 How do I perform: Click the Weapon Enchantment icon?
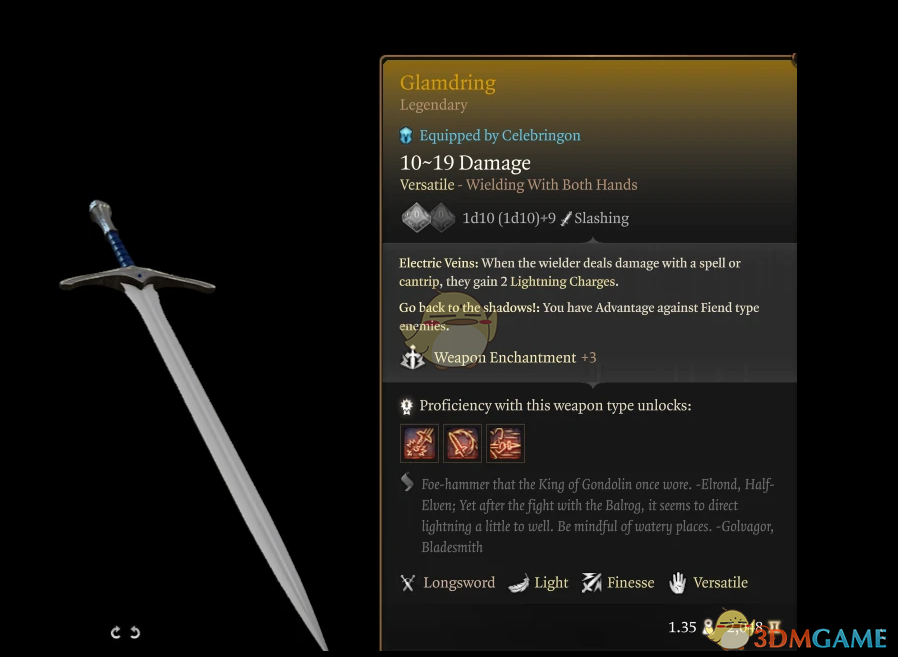(x=412, y=358)
